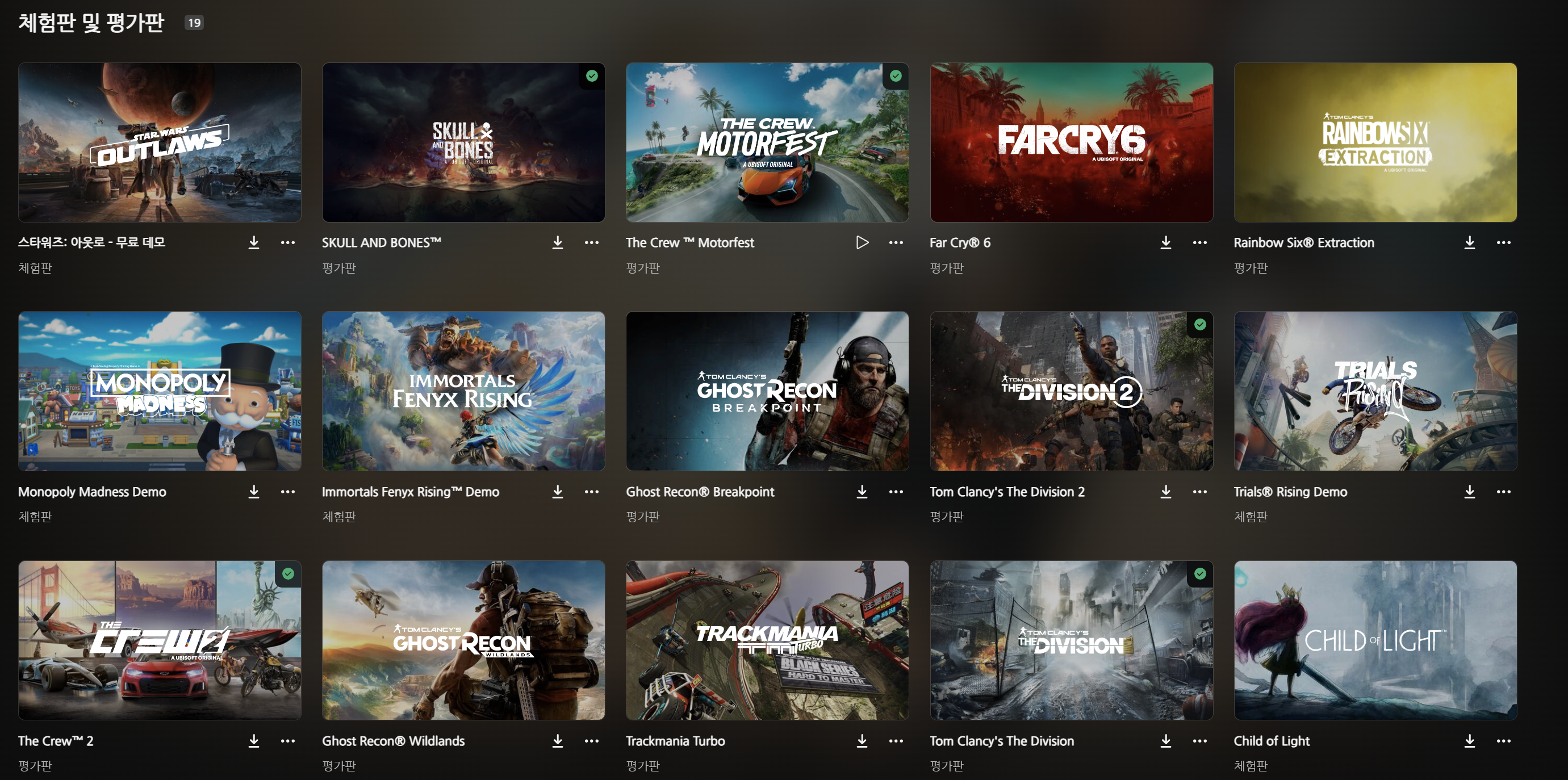Open Tom Clancy's The Division title link
Screen dimensions: 1568x780
click(1001, 740)
